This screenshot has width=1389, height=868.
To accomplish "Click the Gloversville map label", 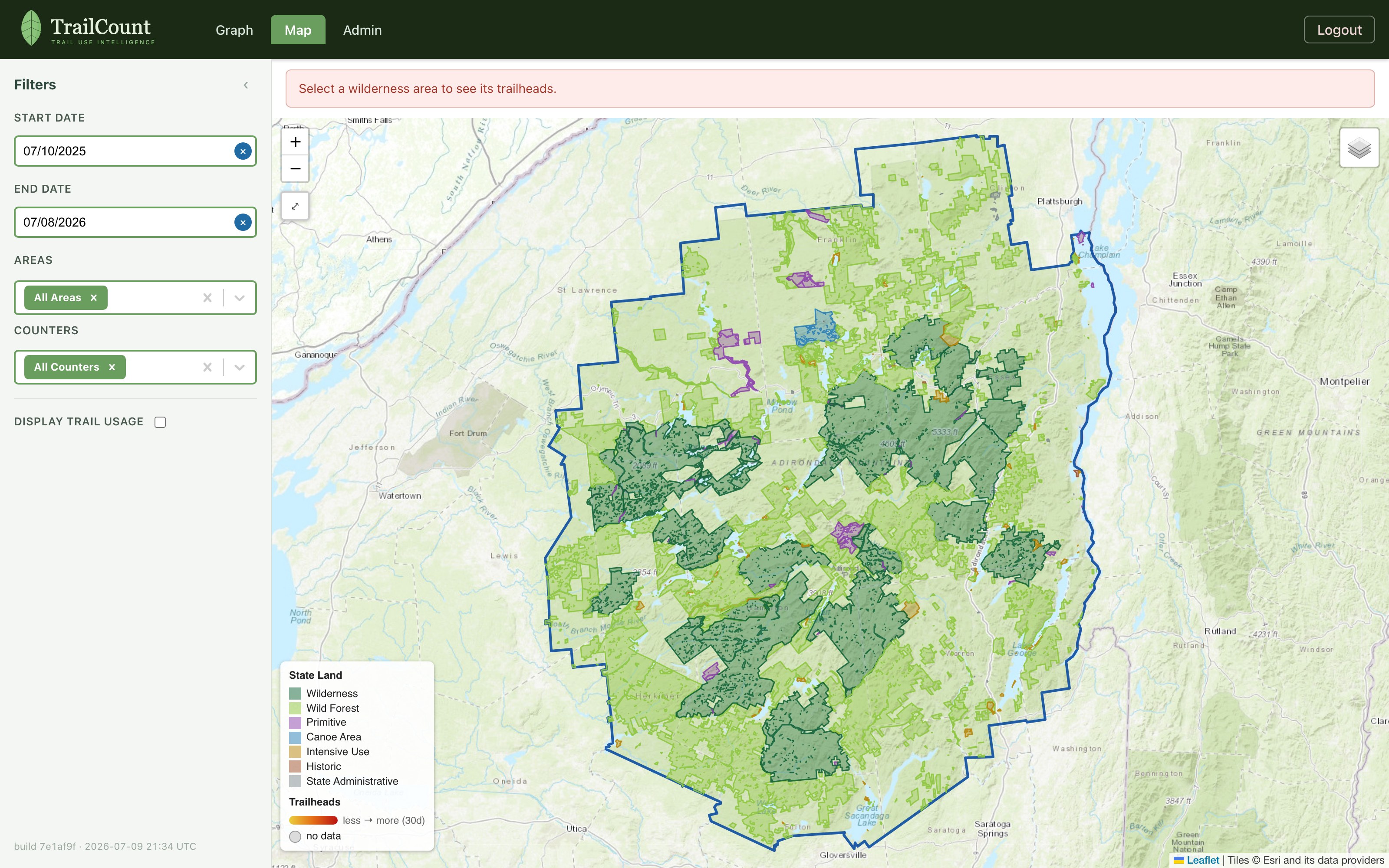I will pos(843,855).
